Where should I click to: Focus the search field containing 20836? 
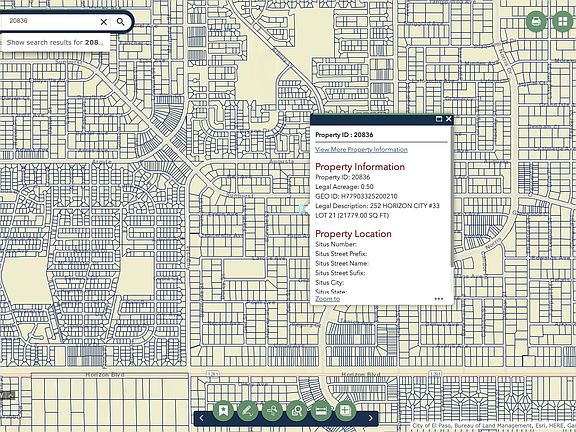click(x=51, y=21)
